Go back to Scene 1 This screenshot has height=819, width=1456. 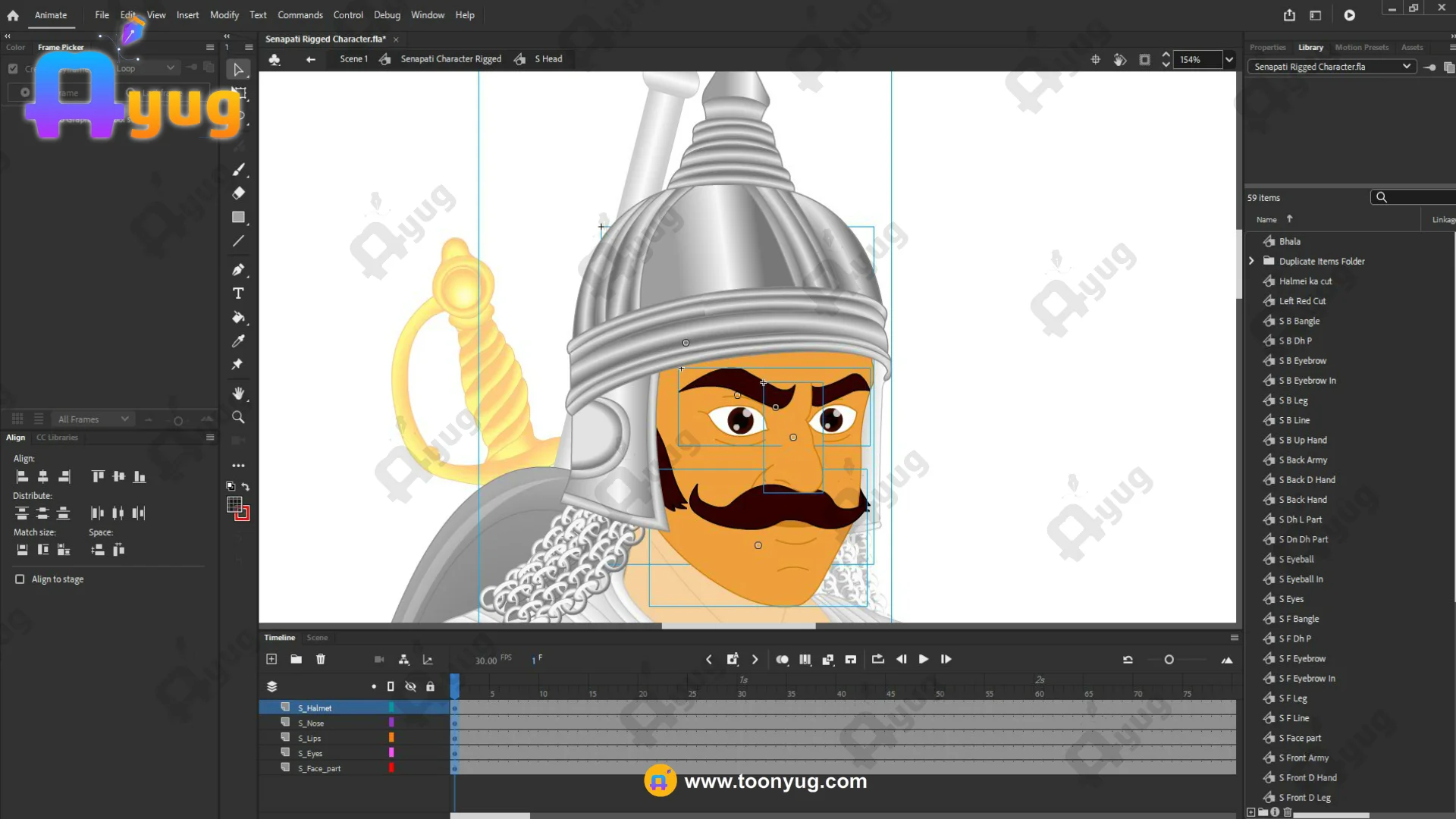pyautogui.click(x=353, y=59)
